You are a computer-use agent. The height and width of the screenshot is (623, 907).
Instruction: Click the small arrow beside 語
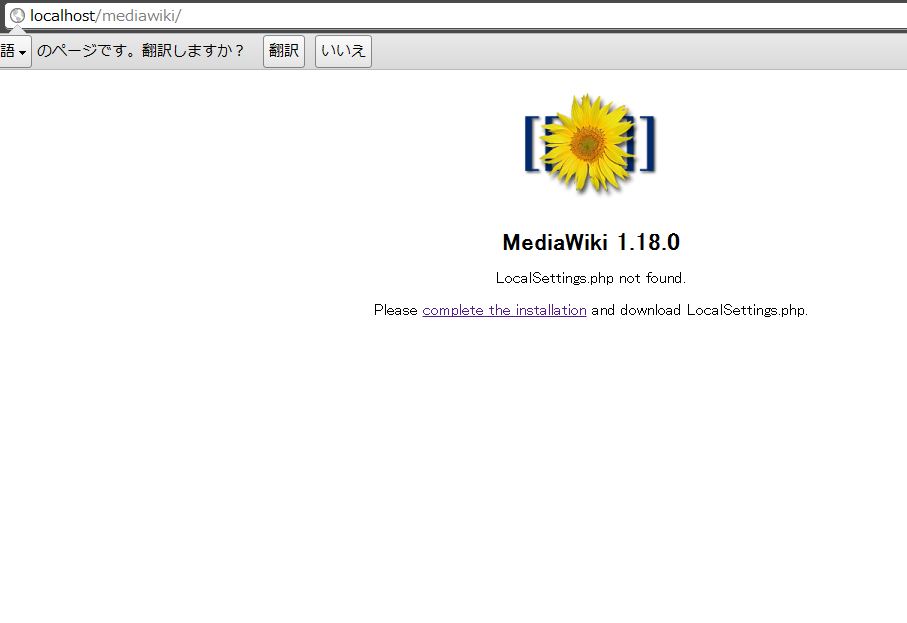point(22,53)
